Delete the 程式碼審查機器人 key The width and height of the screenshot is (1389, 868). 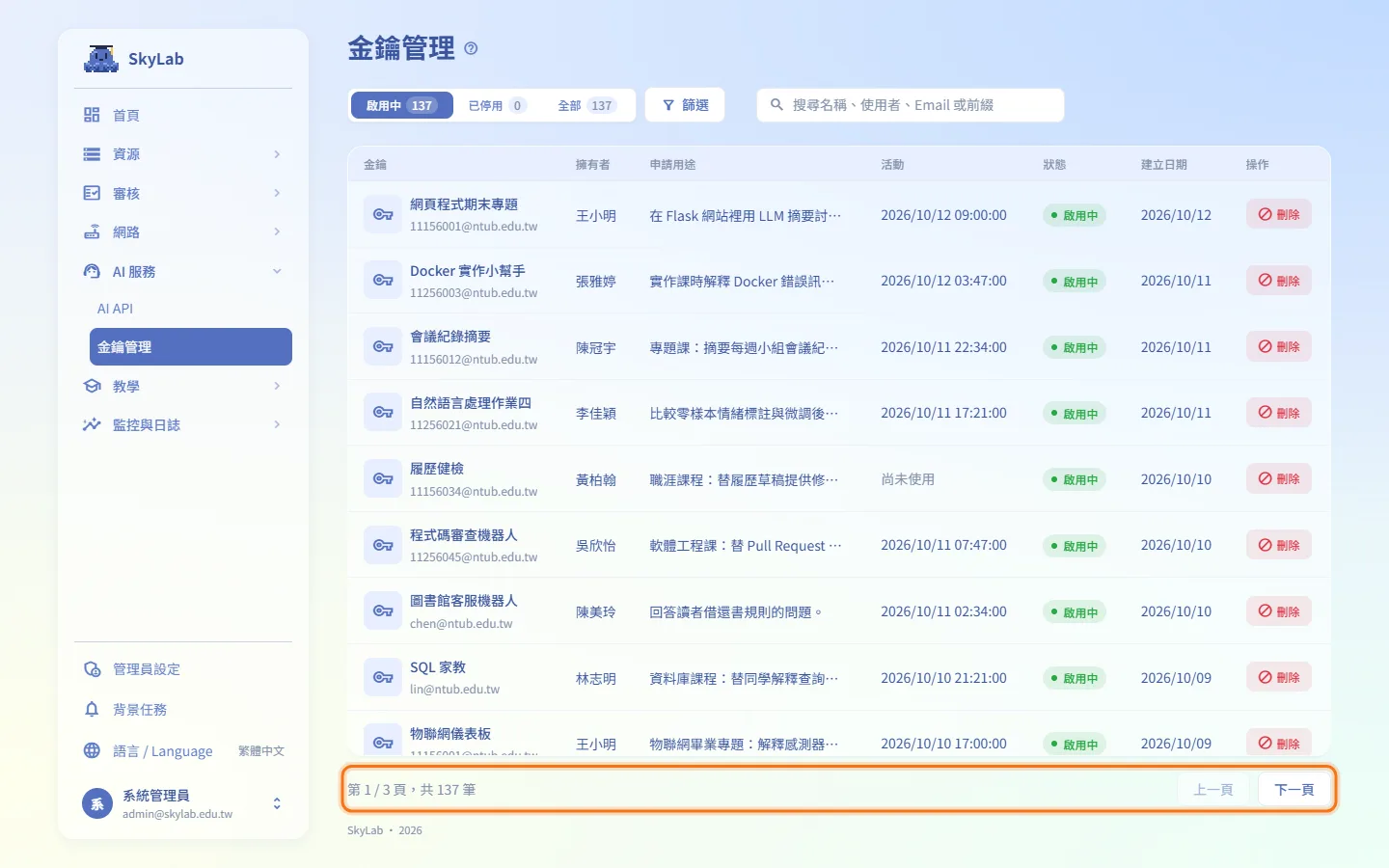(x=1279, y=545)
